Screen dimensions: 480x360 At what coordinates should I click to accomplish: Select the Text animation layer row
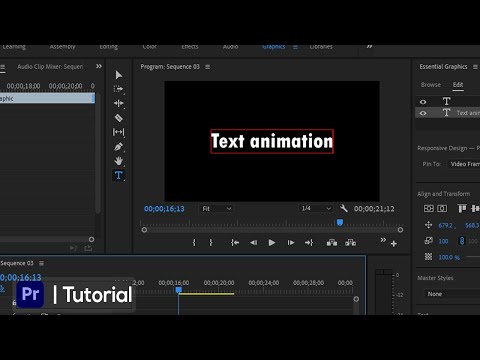(x=448, y=113)
